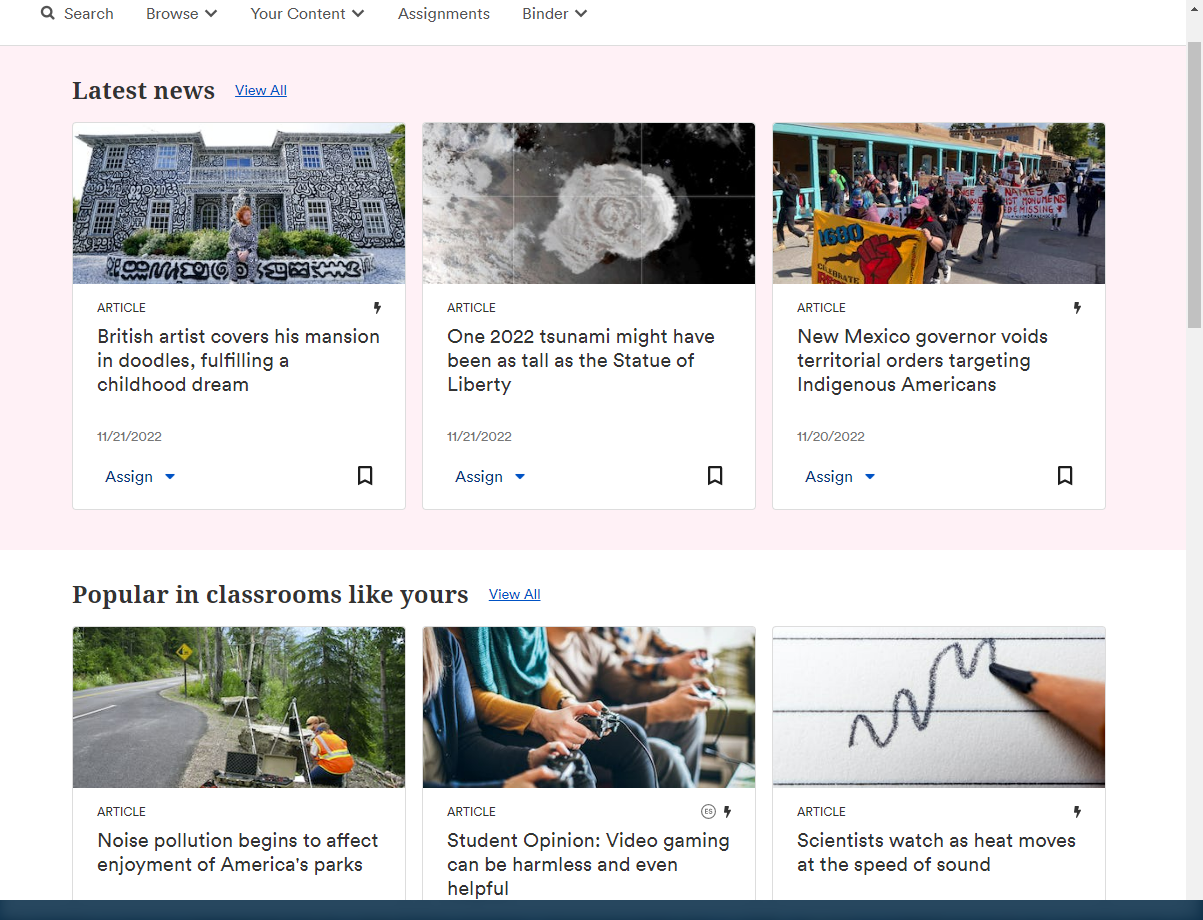Toggle the bookmark on the British artist article
This screenshot has width=1203, height=920.
(x=364, y=476)
